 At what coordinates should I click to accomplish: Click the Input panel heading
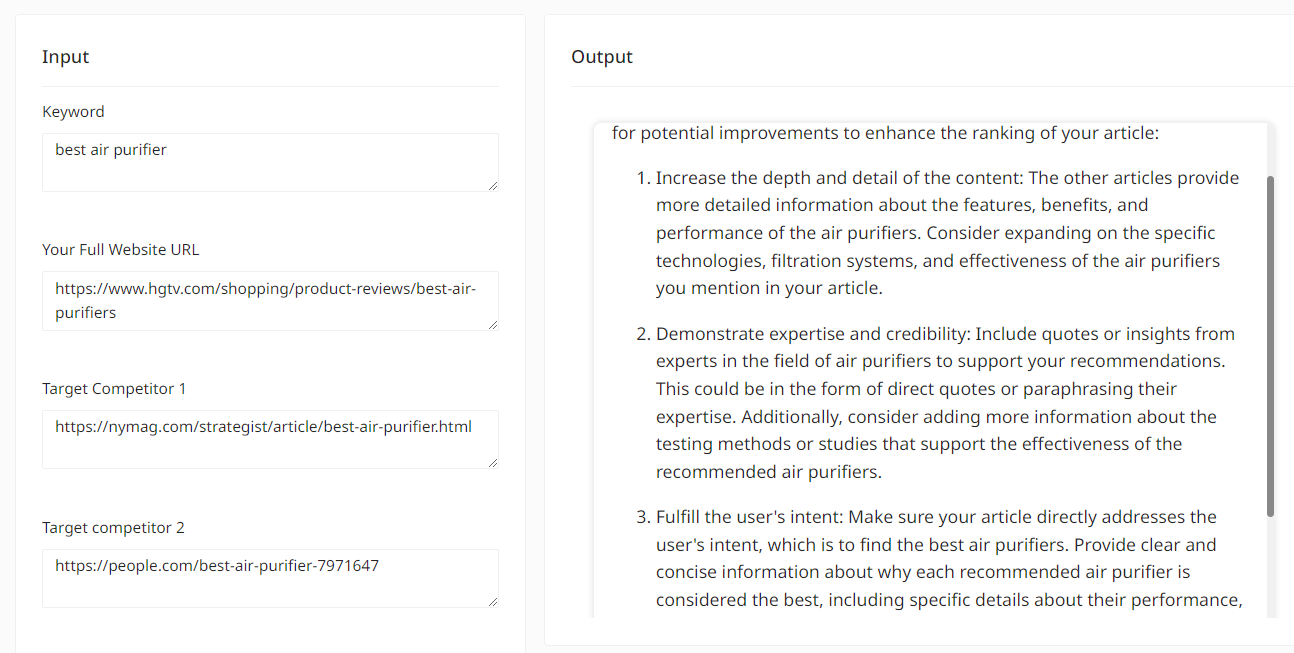pyautogui.click(x=65, y=57)
